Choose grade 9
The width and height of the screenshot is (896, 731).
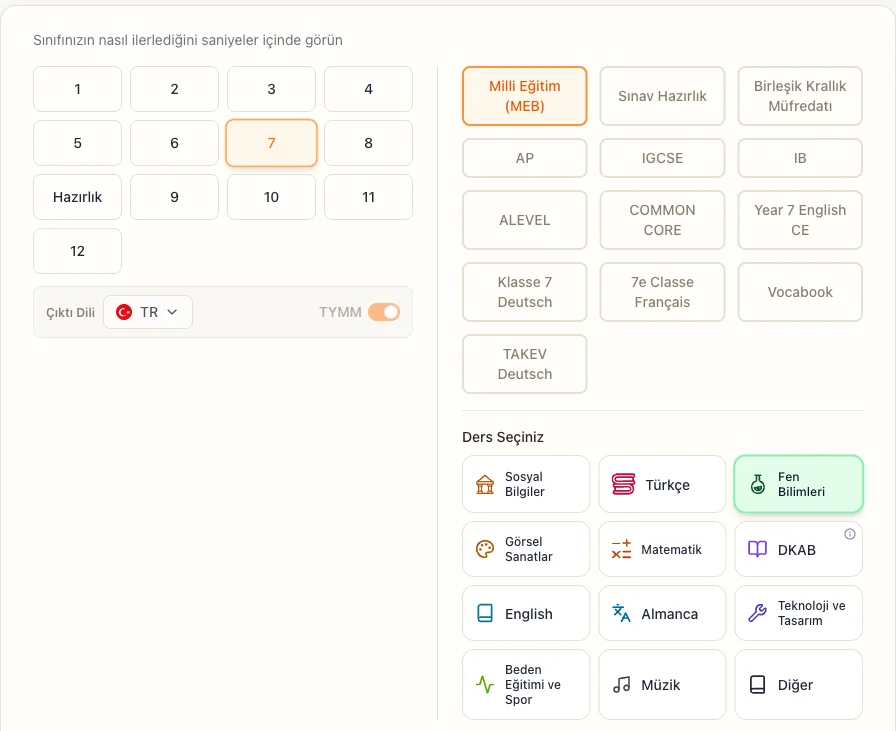[174, 197]
